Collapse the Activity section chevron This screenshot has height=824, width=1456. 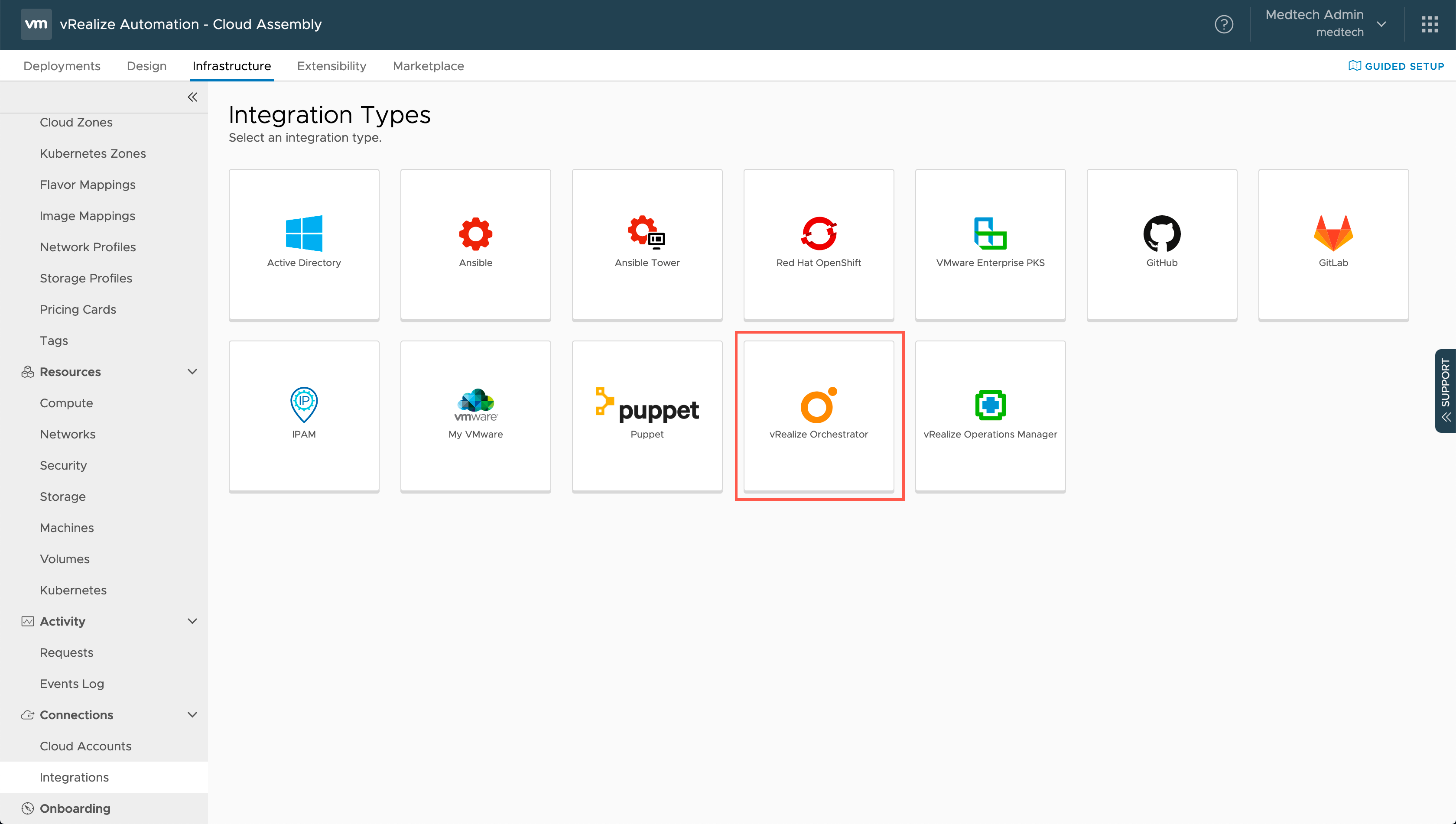(192, 621)
